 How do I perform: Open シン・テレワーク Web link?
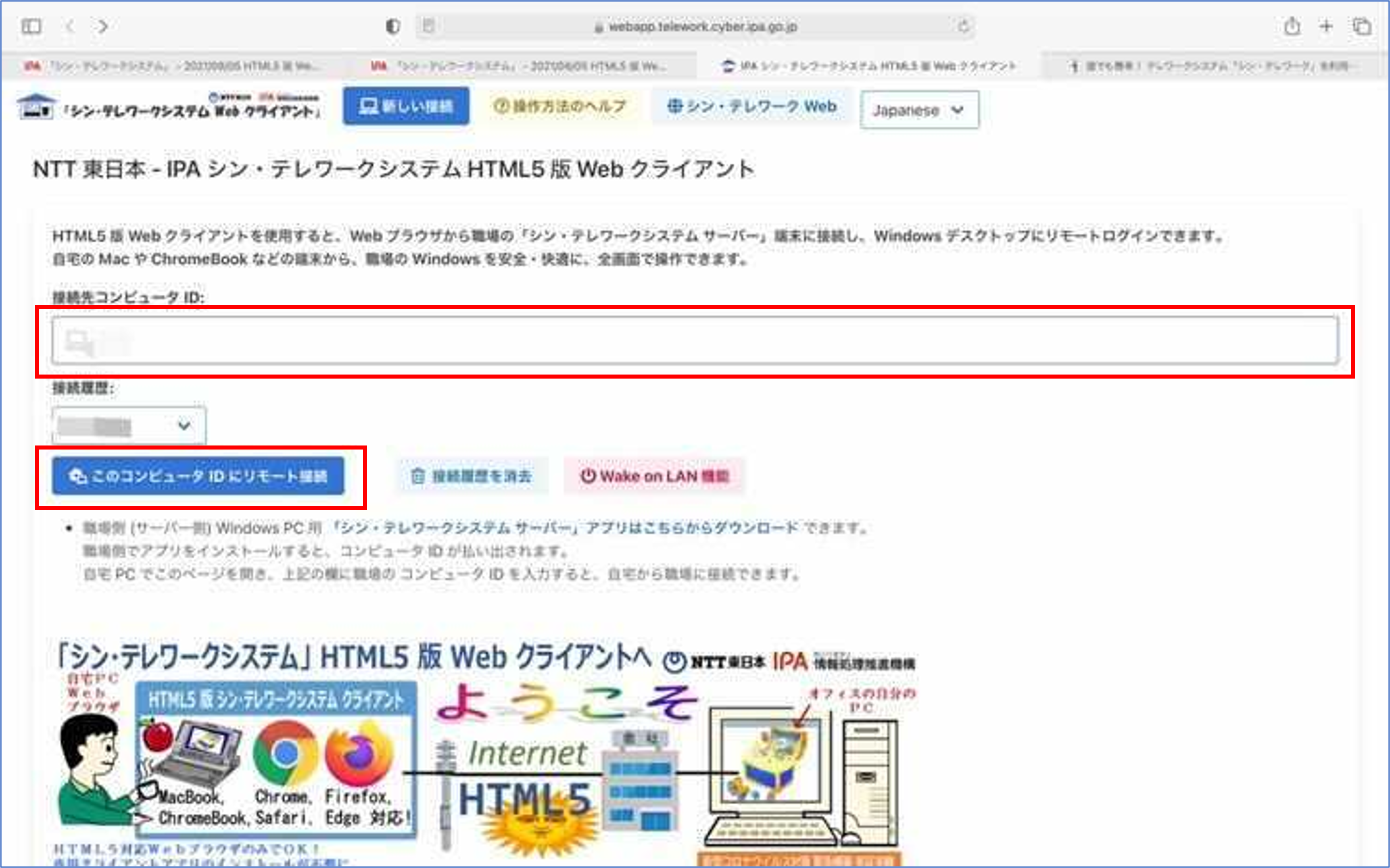pos(751,106)
